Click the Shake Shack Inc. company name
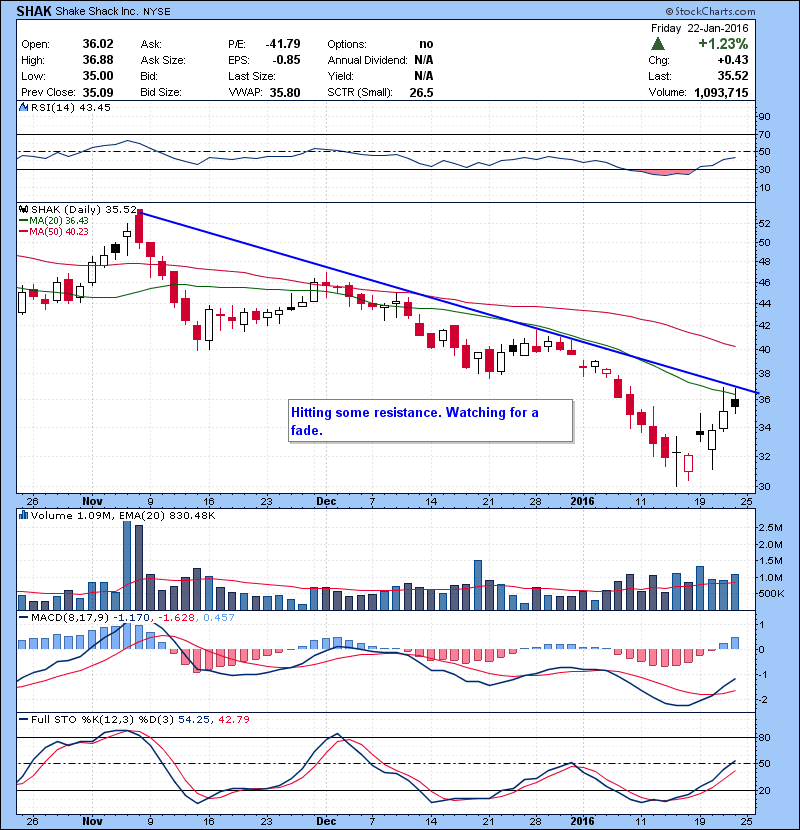Image resolution: width=800 pixels, height=830 pixels. (97, 11)
